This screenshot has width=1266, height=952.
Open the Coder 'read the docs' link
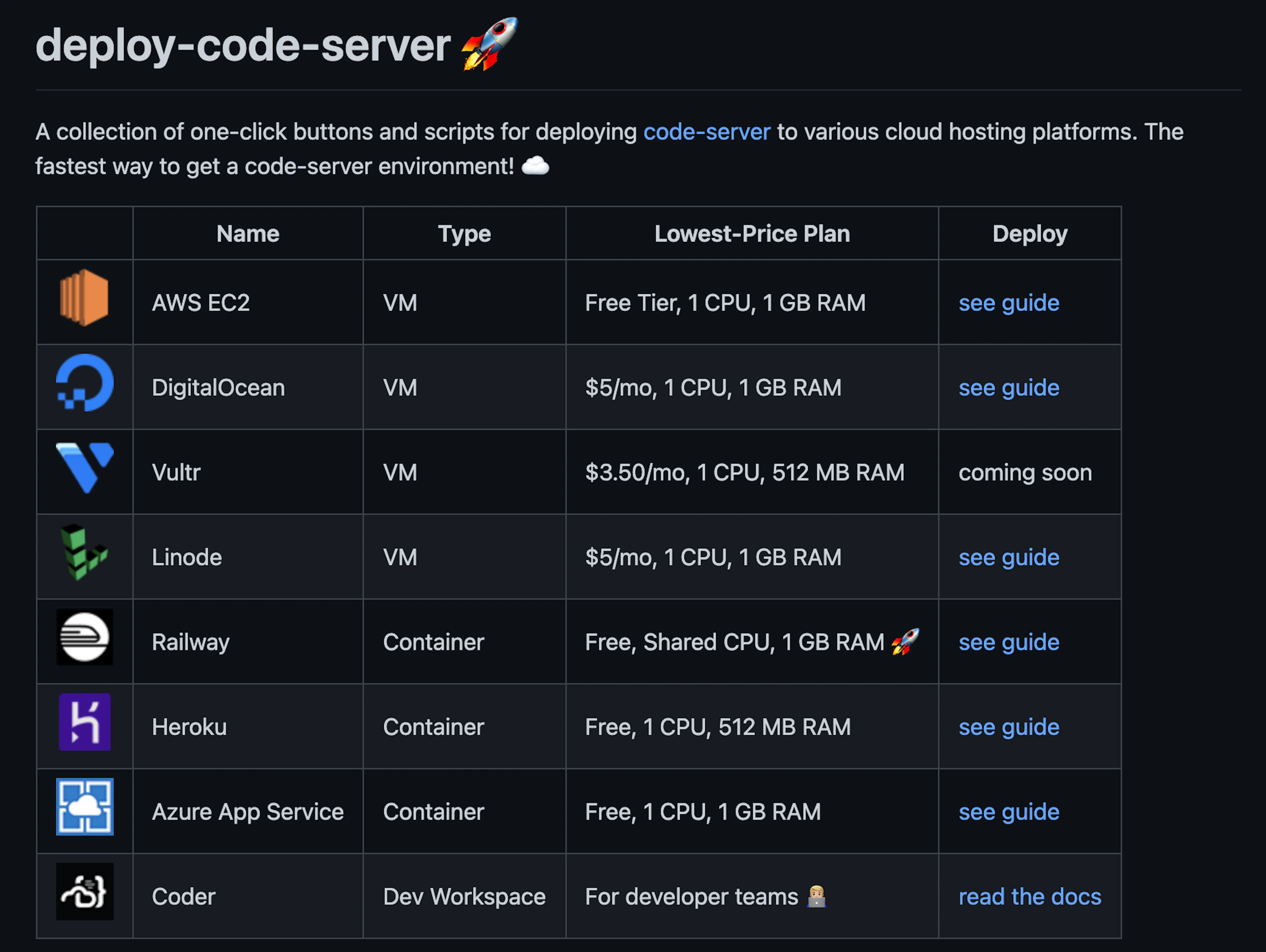pos(1030,897)
